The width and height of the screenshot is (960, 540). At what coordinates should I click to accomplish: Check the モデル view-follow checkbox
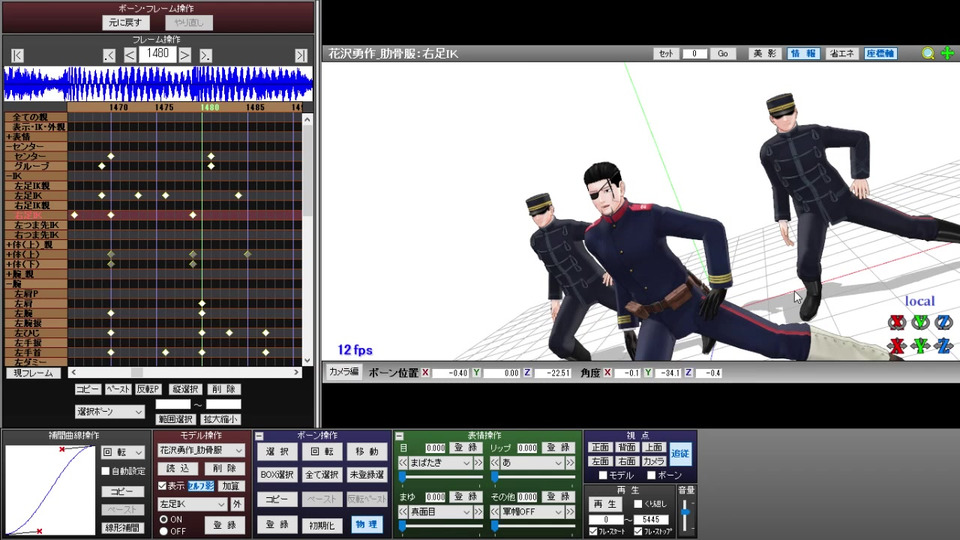pyautogui.click(x=602, y=475)
